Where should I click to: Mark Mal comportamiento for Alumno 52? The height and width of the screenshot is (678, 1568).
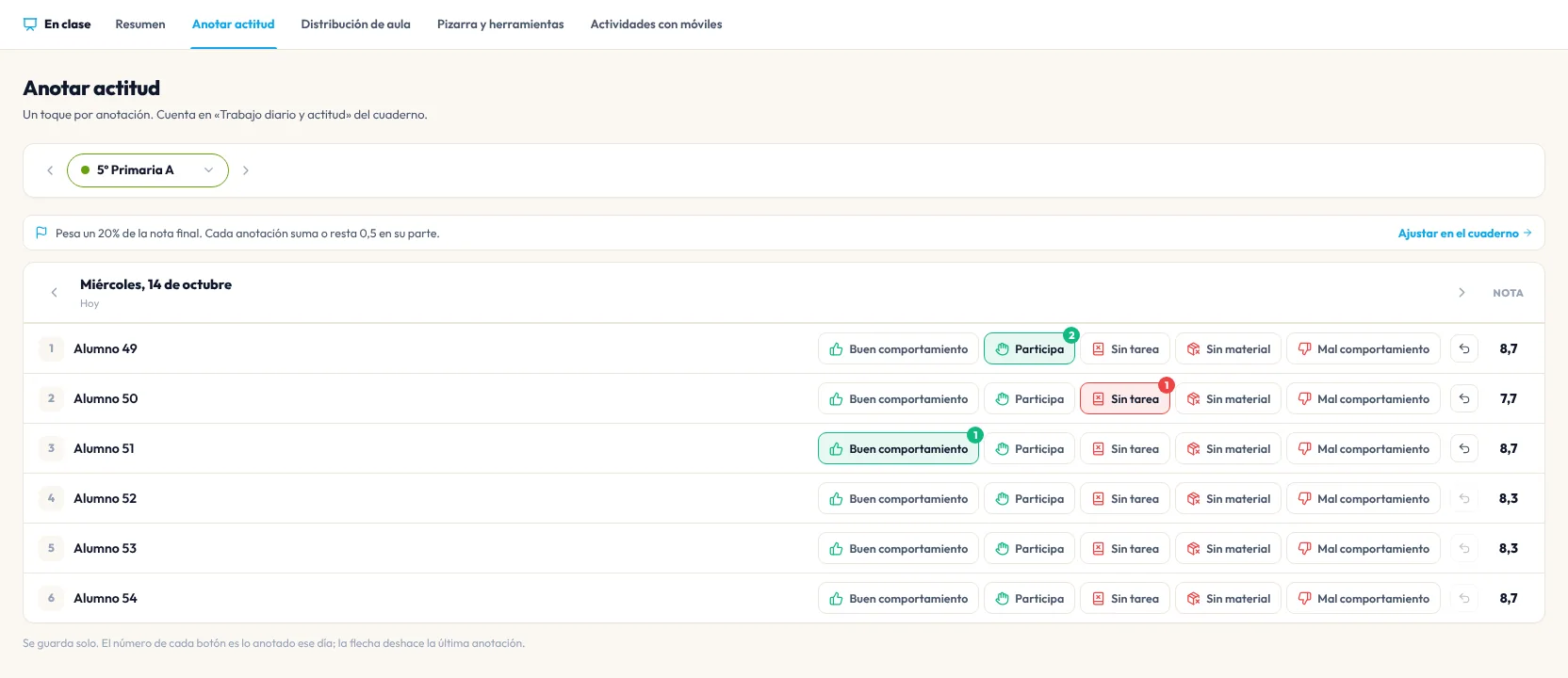[1364, 498]
